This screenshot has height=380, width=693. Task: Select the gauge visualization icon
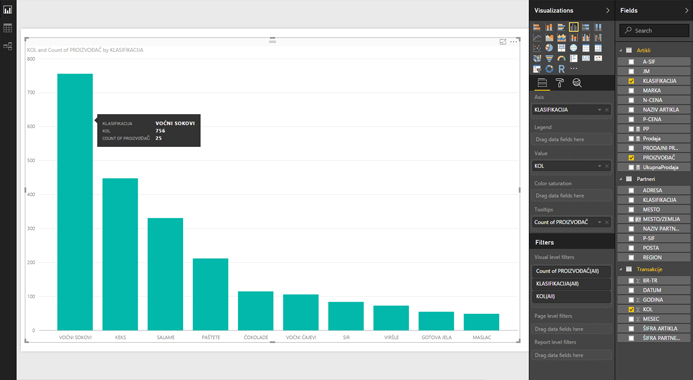561,58
